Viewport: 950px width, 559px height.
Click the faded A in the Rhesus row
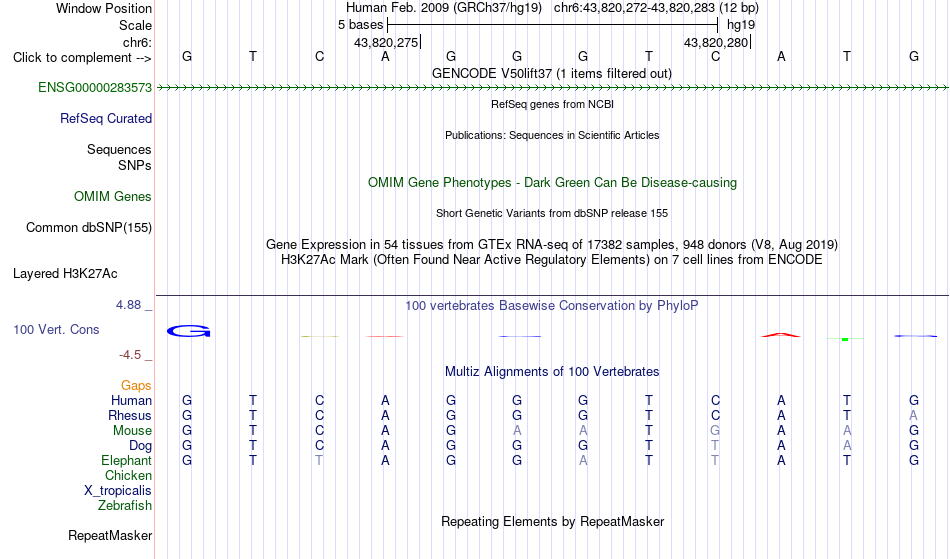click(x=913, y=415)
